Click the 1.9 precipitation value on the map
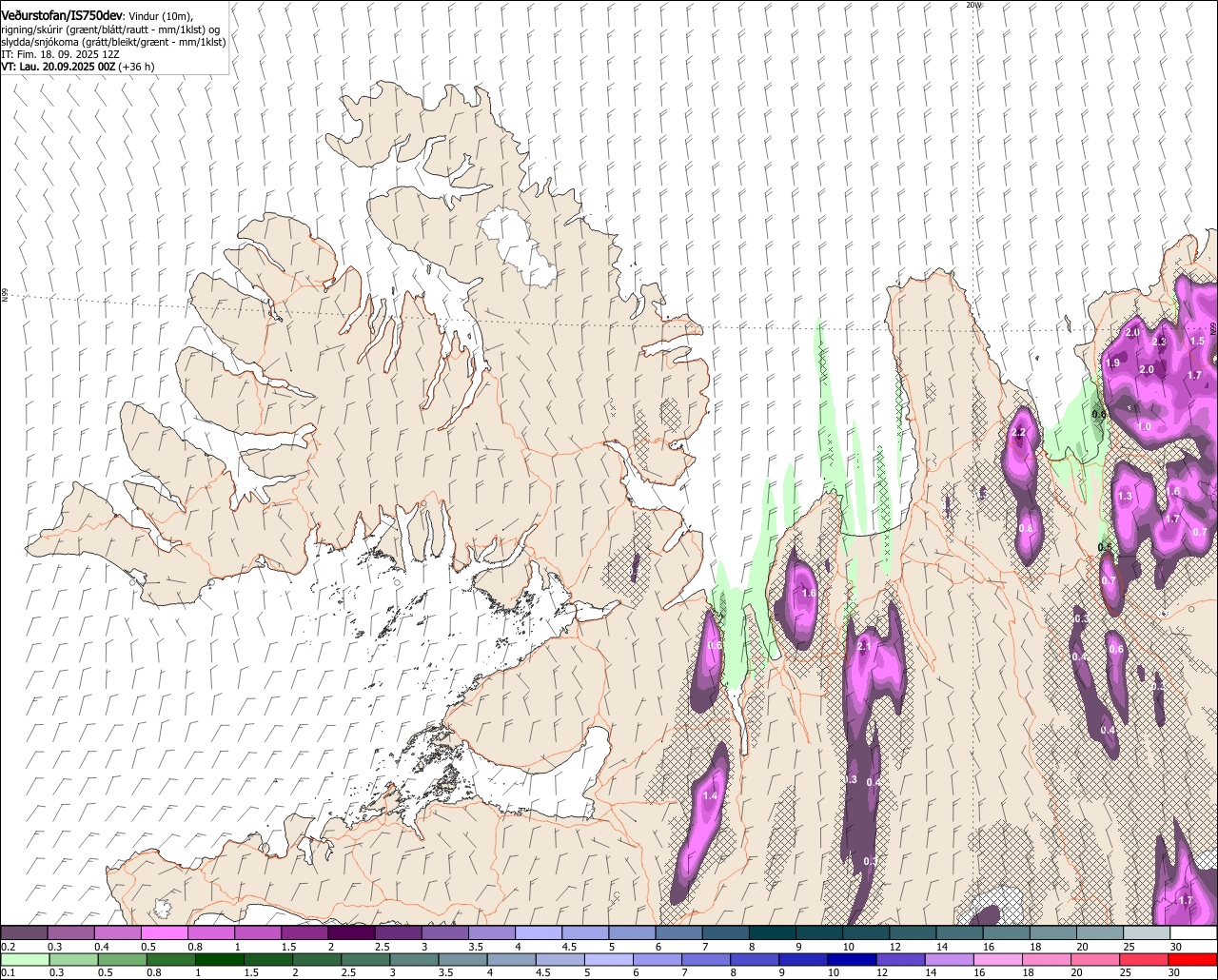Image resolution: width=1218 pixels, height=980 pixels. coord(1112,363)
